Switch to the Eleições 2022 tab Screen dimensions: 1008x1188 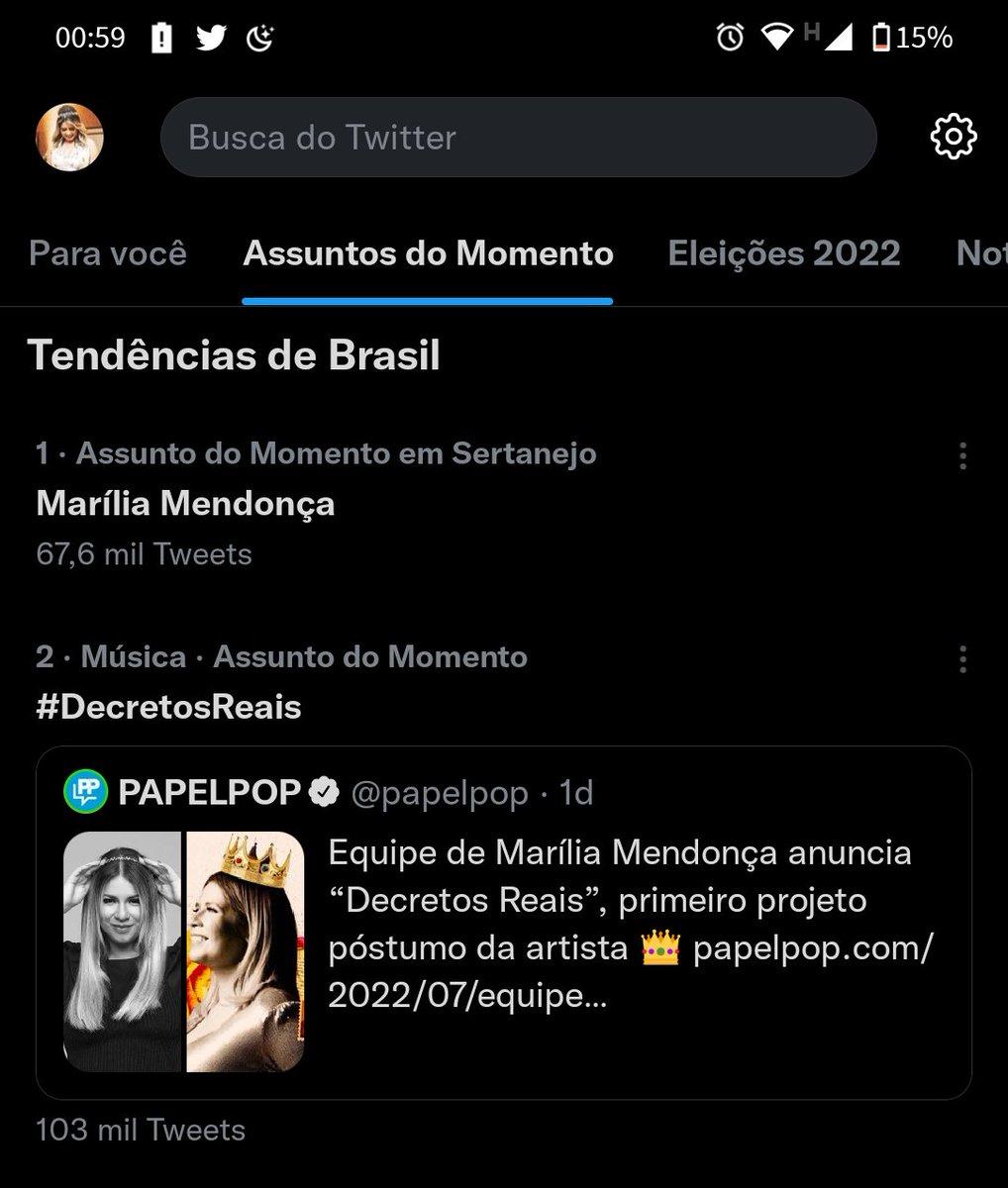(x=784, y=253)
